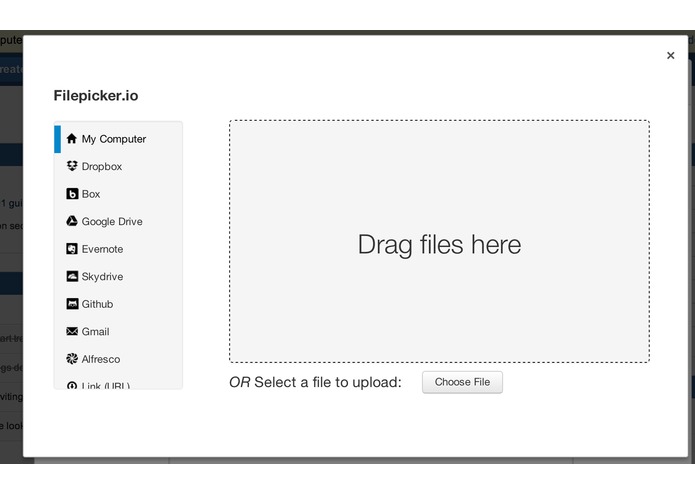Click the Filepicker.io title text
The width and height of the screenshot is (695, 494).
pos(96,96)
